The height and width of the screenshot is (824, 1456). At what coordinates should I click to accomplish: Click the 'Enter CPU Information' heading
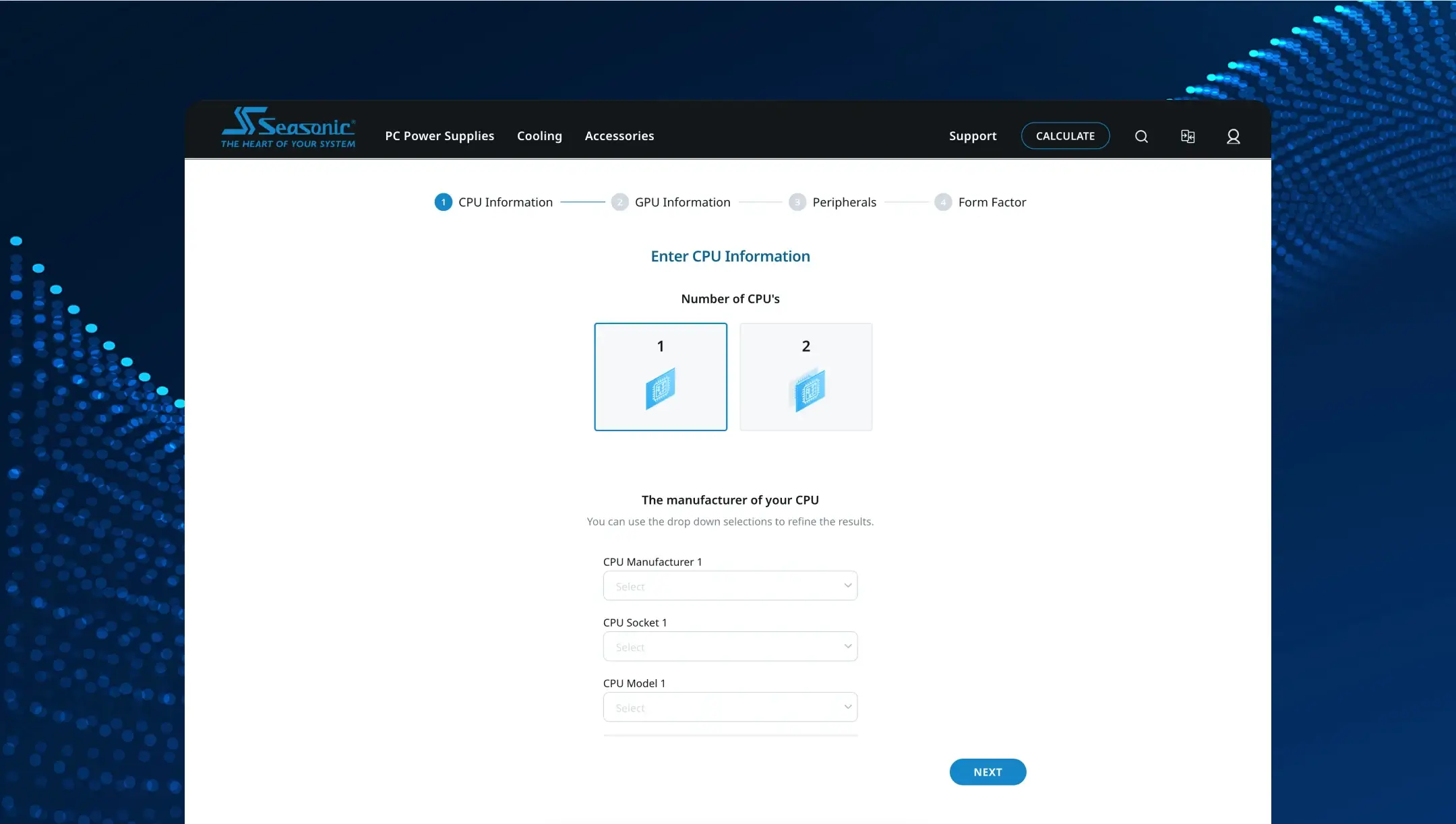point(730,256)
